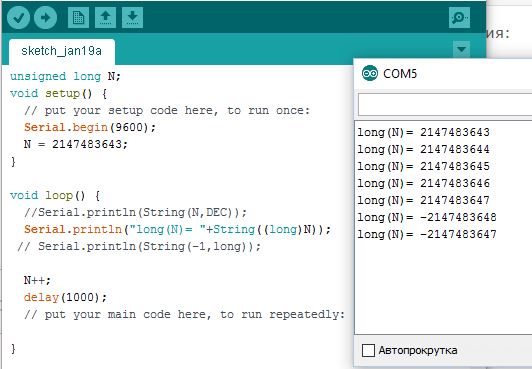Click output line 'long(N)= 2147483647'
This screenshot has height=369, width=532.
pyautogui.click(x=423, y=200)
